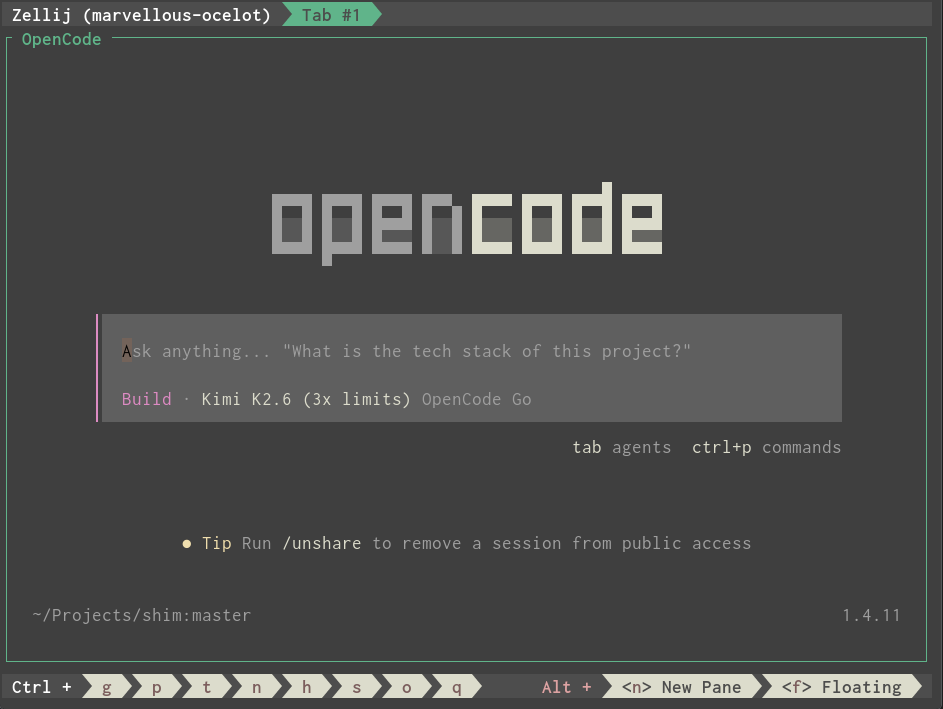Select the Zellij lock mode 'g' icon
The height and width of the screenshot is (709, 943).
pyautogui.click(x=106, y=687)
